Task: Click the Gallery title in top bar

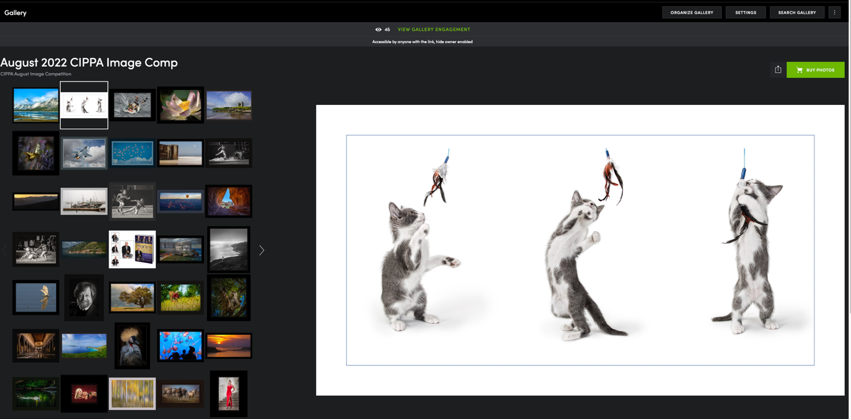Action: pos(15,12)
